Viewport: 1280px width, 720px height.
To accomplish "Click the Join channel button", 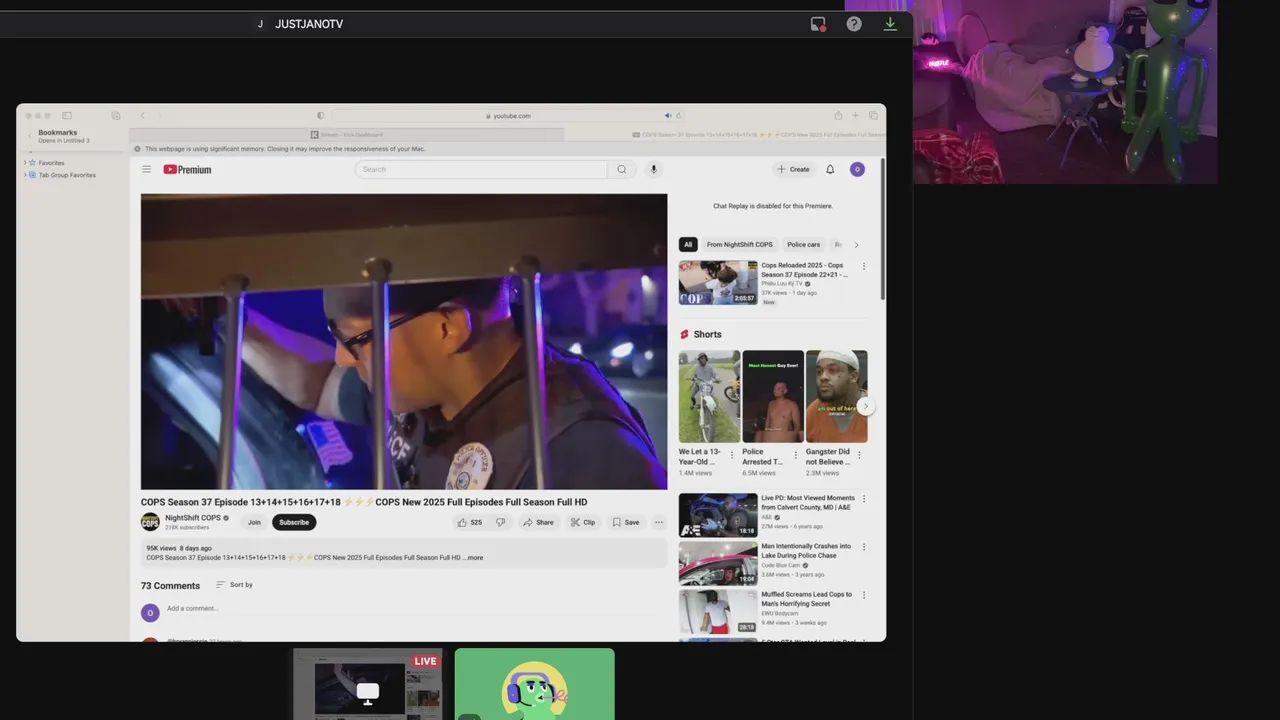I will (254, 522).
